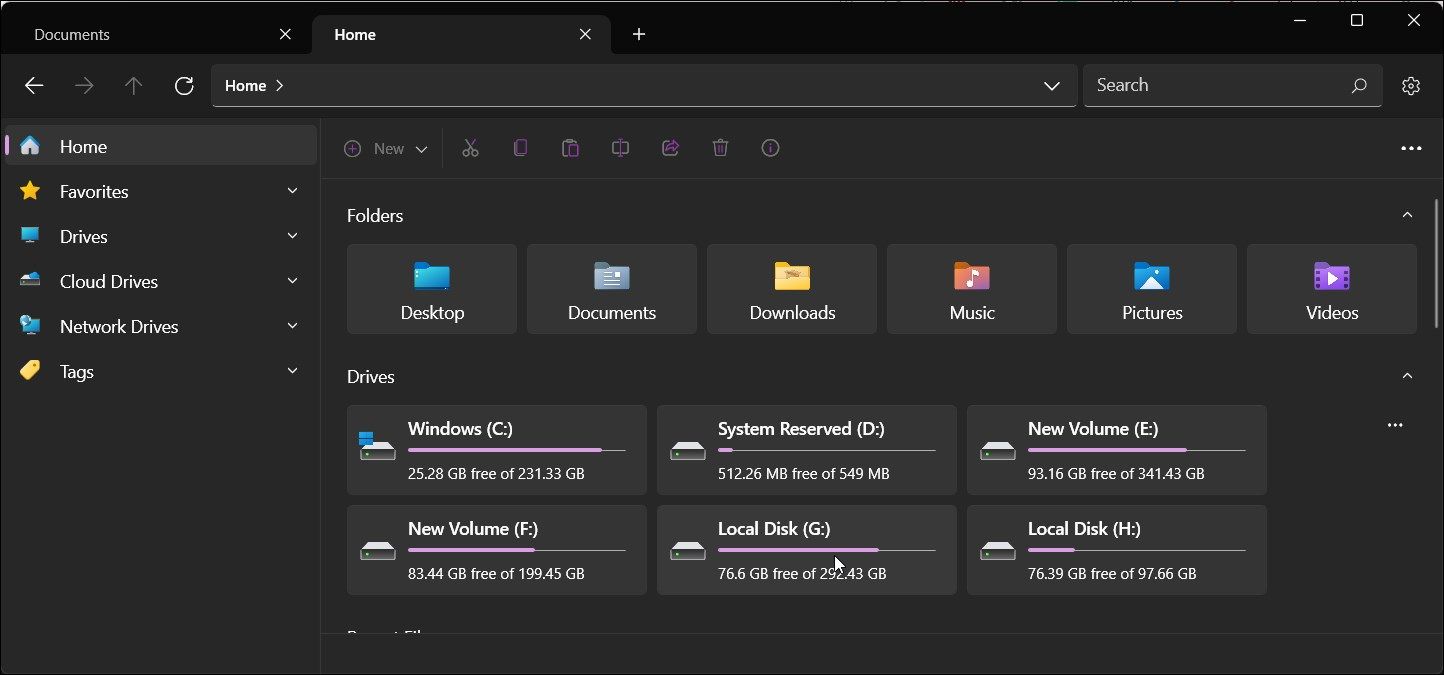Collapse the Drives section chevron
The image size is (1444, 675).
1407,376
